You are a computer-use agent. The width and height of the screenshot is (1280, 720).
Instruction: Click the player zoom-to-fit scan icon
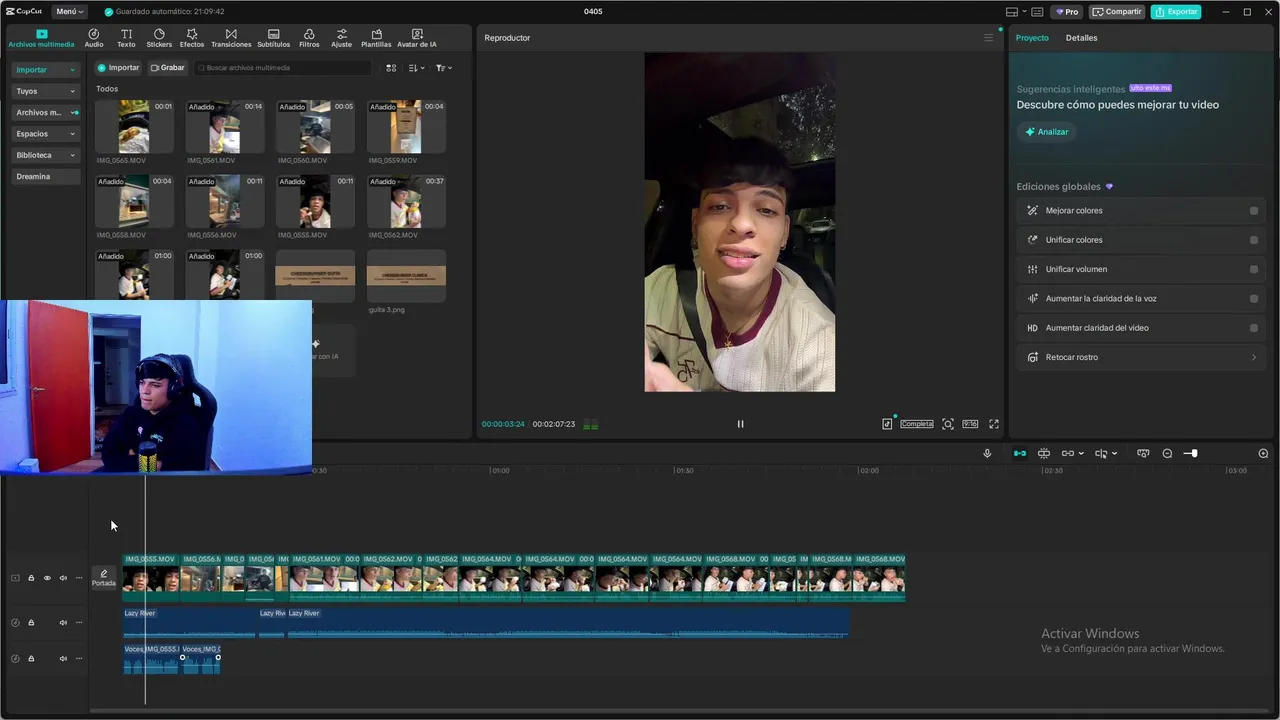pos(948,424)
